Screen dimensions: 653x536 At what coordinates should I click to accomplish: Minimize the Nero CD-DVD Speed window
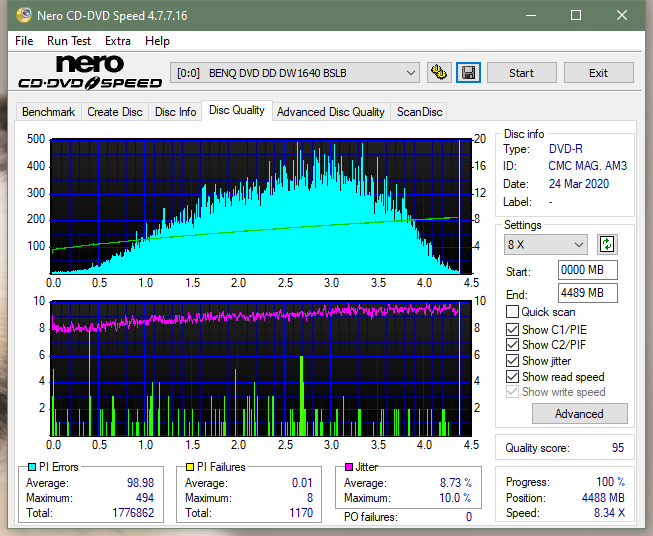531,15
